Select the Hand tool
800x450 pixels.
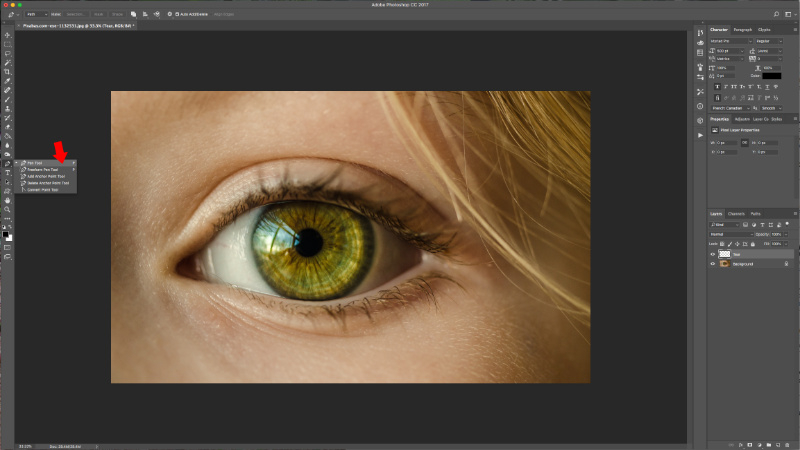click(7, 200)
